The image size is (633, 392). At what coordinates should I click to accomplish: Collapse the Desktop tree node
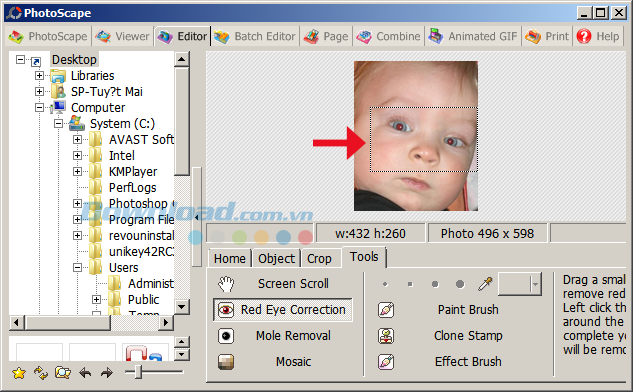click(20, 60)
